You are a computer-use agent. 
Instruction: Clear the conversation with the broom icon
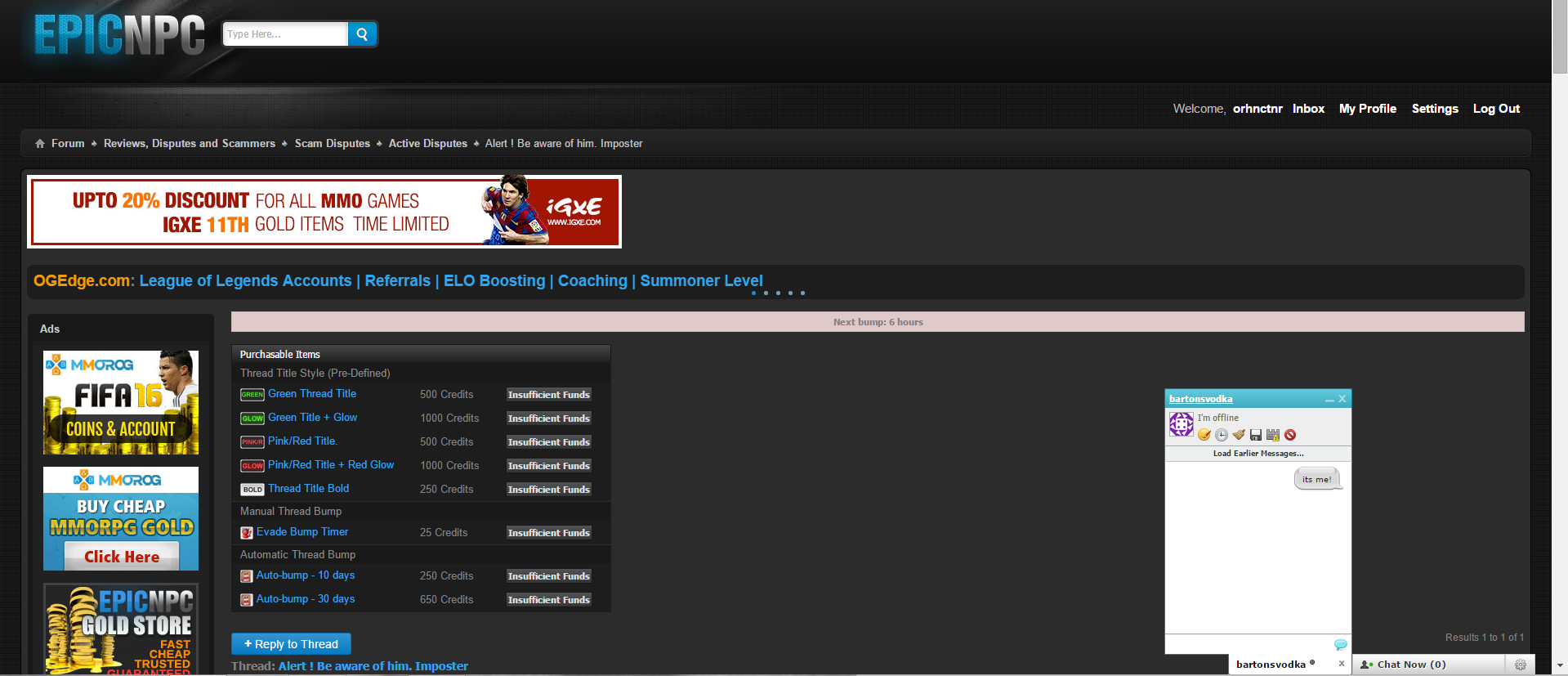tap(1239, 435)
